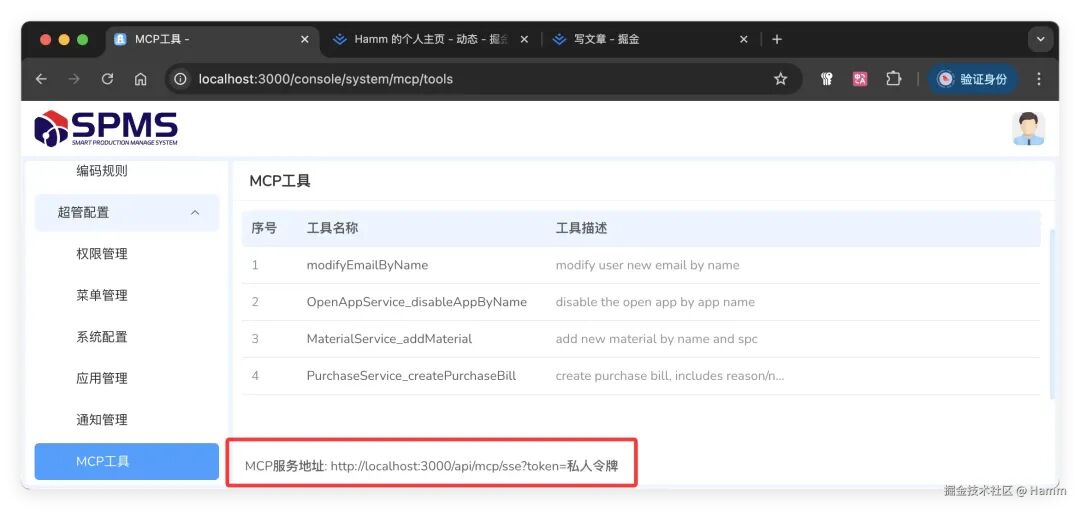Click the page's vertical scrollbar
The image size is (1080, 510).
pyautogui.click(x=1052, y=314)
